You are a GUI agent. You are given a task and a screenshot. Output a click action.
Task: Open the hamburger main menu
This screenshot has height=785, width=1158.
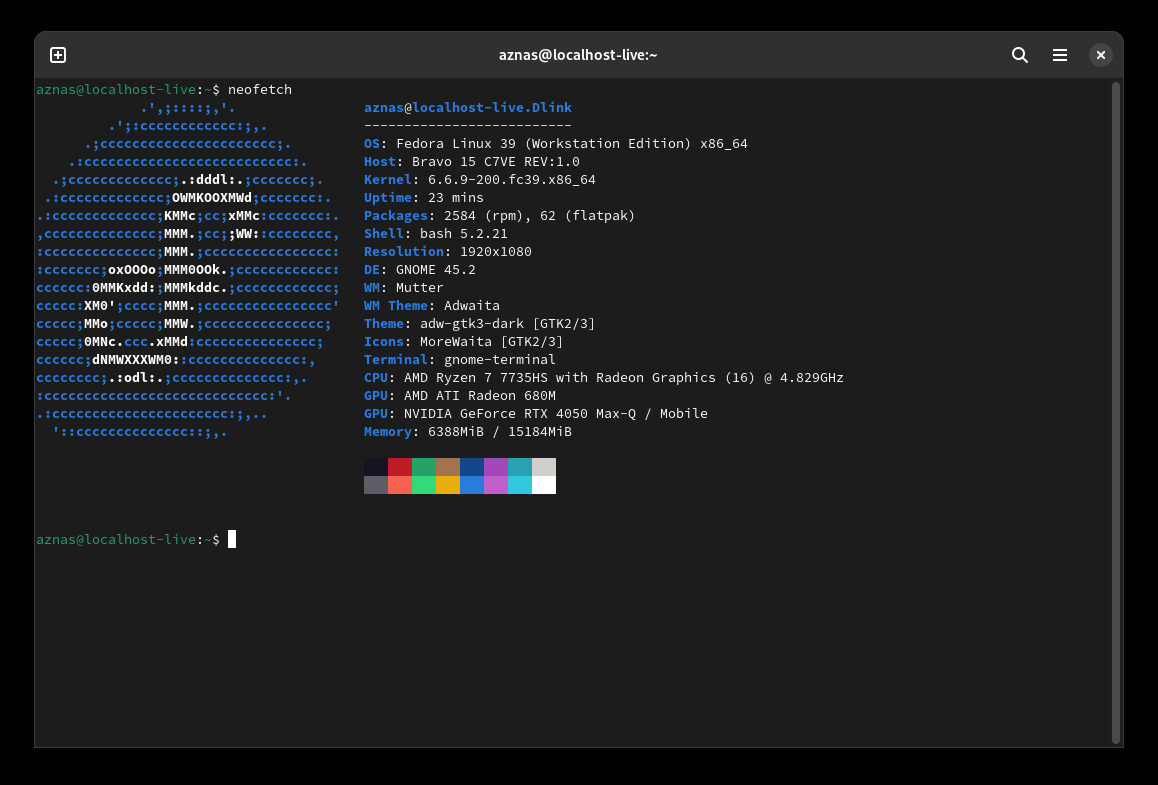1060,55
